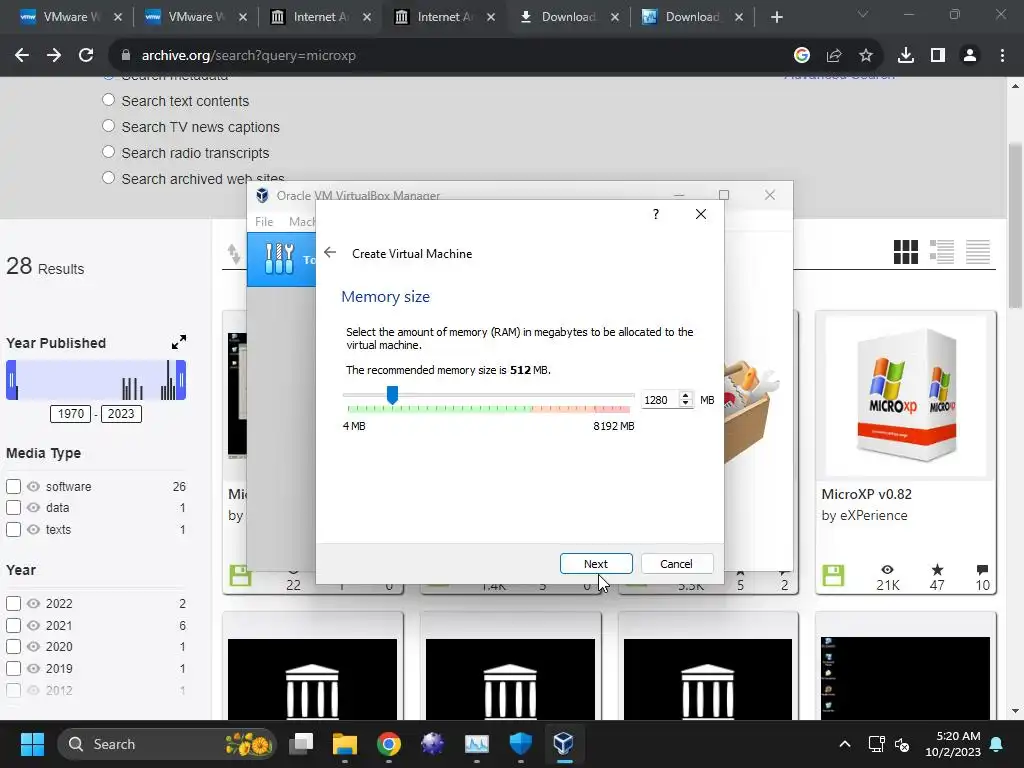Increase memory size with spinner up arrow
The image size is (1024, 768).
click(x=685, y=395)
